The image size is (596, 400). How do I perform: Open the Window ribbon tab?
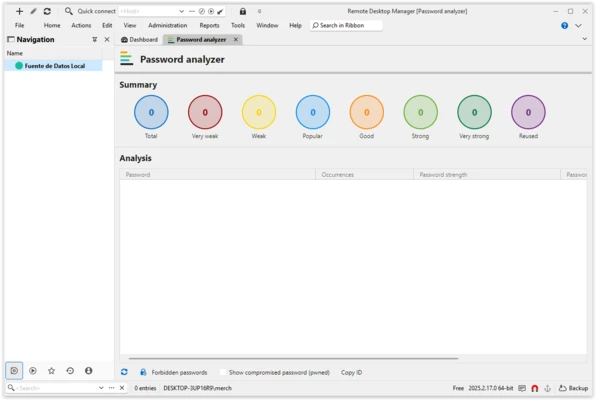[x=267, y=25]
